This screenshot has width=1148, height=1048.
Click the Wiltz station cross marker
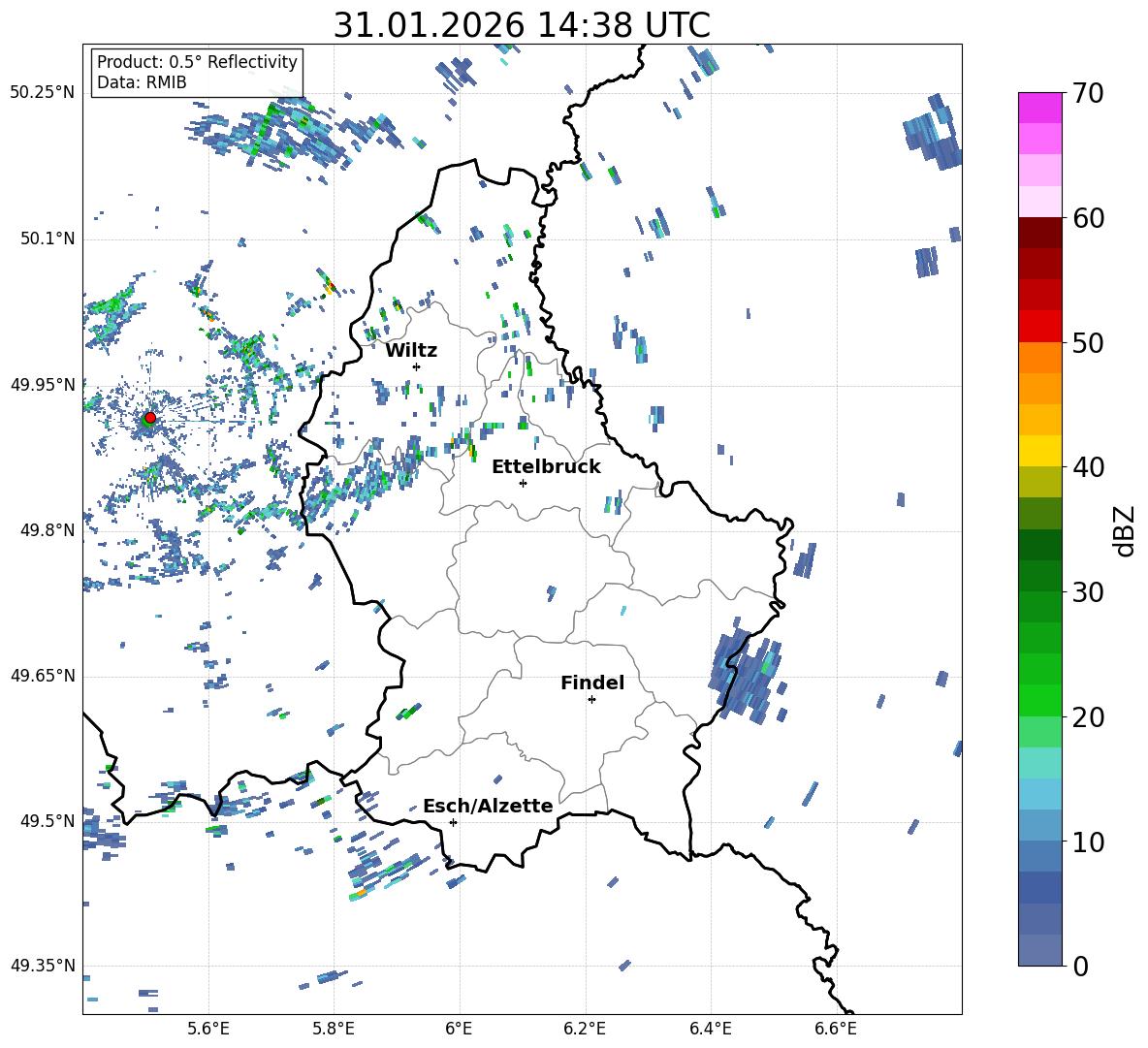416,366
